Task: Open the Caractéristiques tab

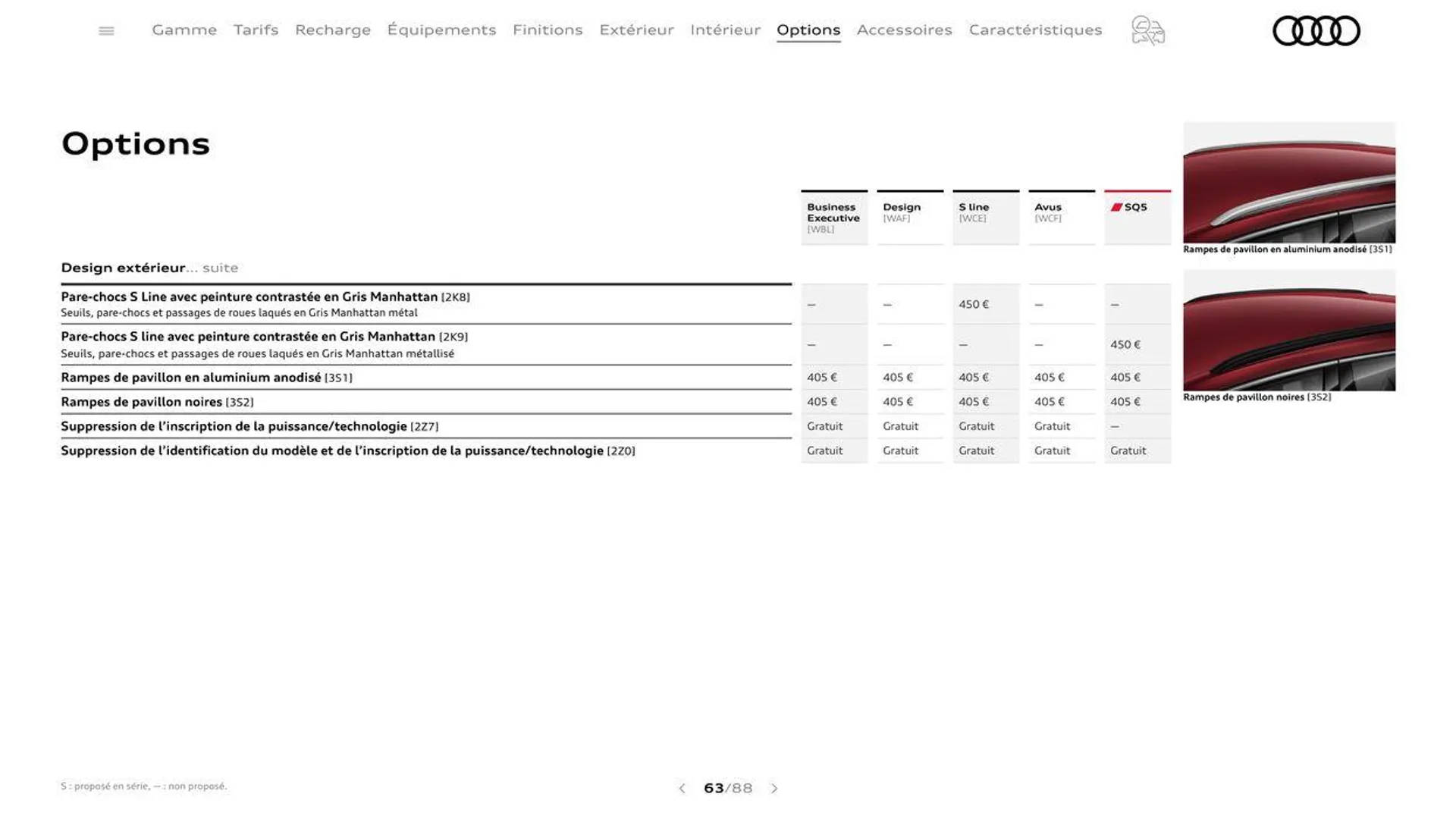Action: click(1035, 30)
